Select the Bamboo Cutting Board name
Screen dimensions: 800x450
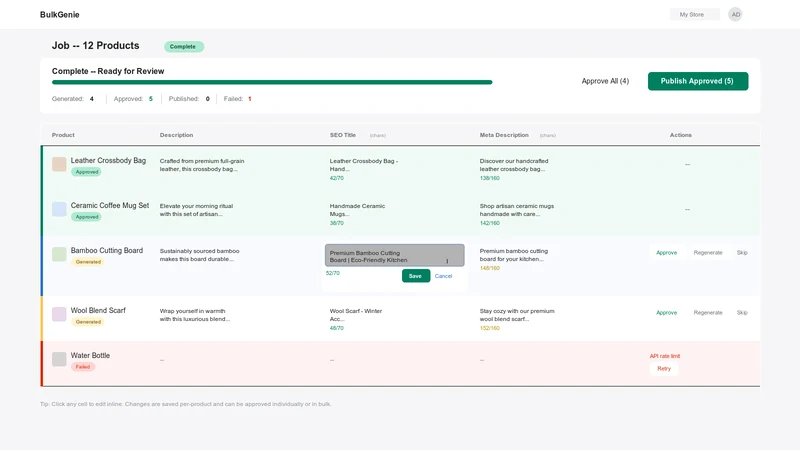click(107, 250)
